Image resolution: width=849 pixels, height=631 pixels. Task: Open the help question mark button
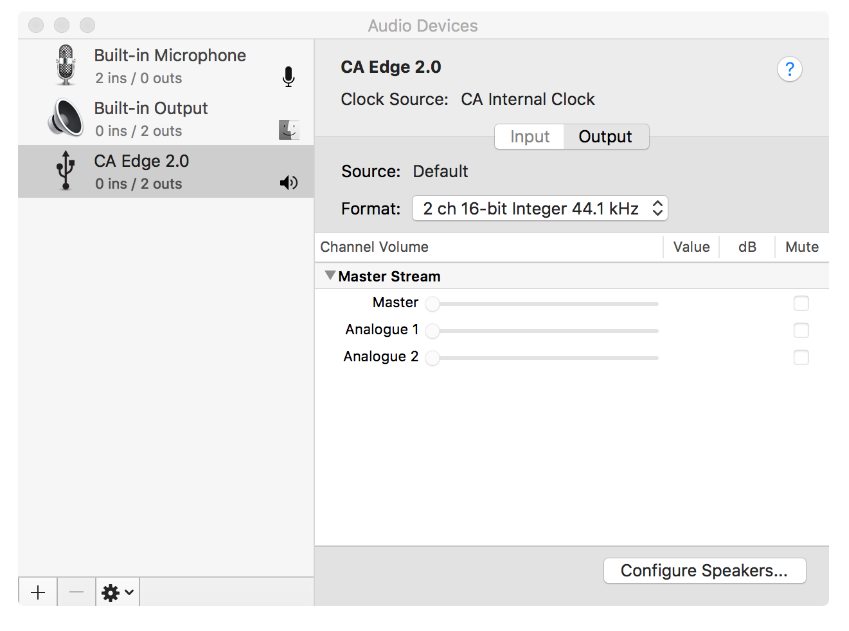click(x=789, y=69)
